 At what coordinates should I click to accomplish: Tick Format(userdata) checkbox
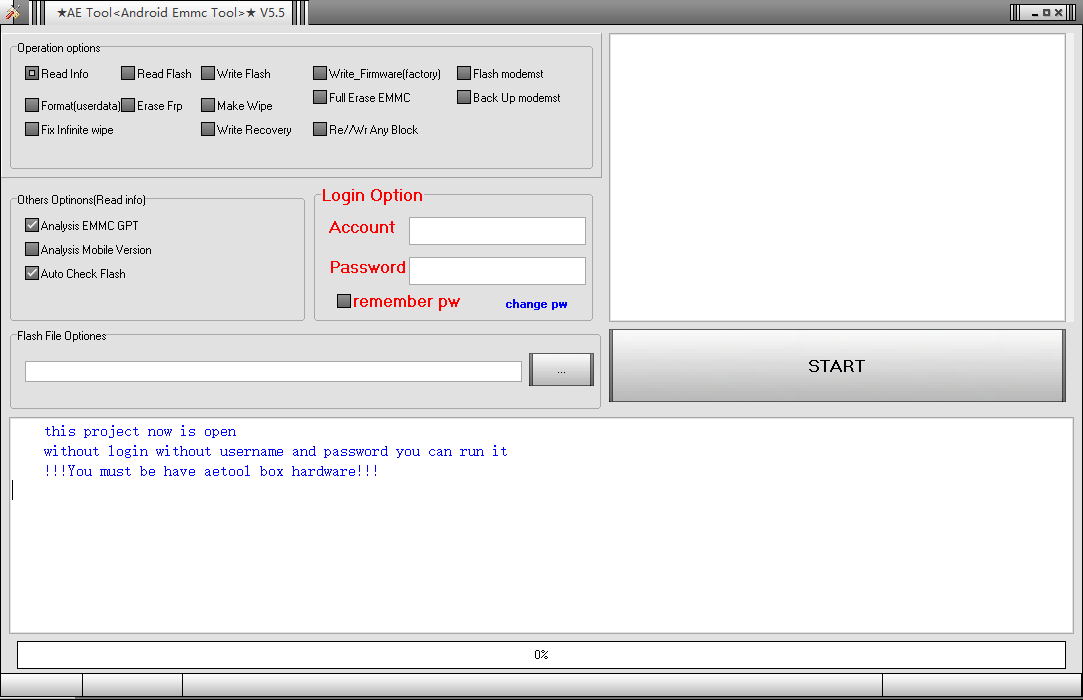(x=32, y=105)
